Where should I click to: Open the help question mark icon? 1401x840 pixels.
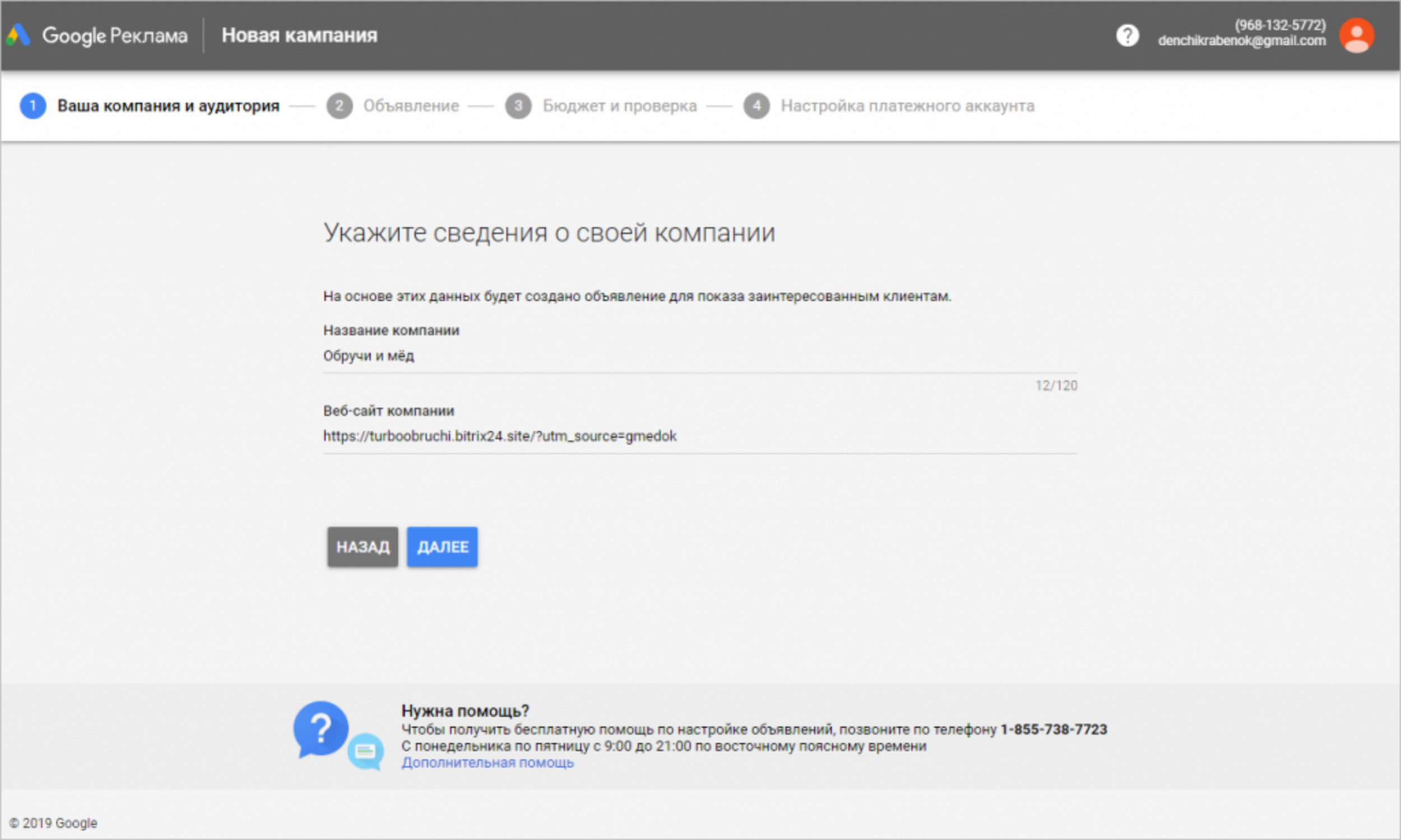coord(1126,35)
